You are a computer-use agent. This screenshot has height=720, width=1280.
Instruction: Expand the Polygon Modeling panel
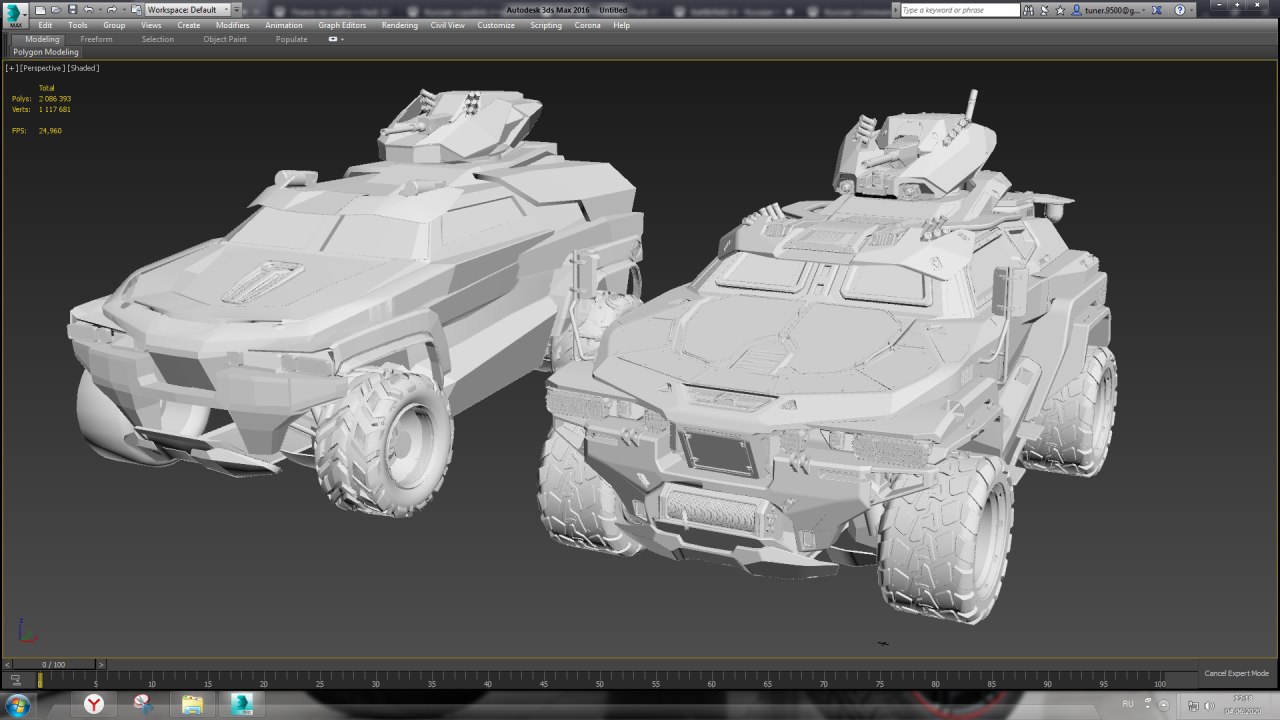pos(46,52)
